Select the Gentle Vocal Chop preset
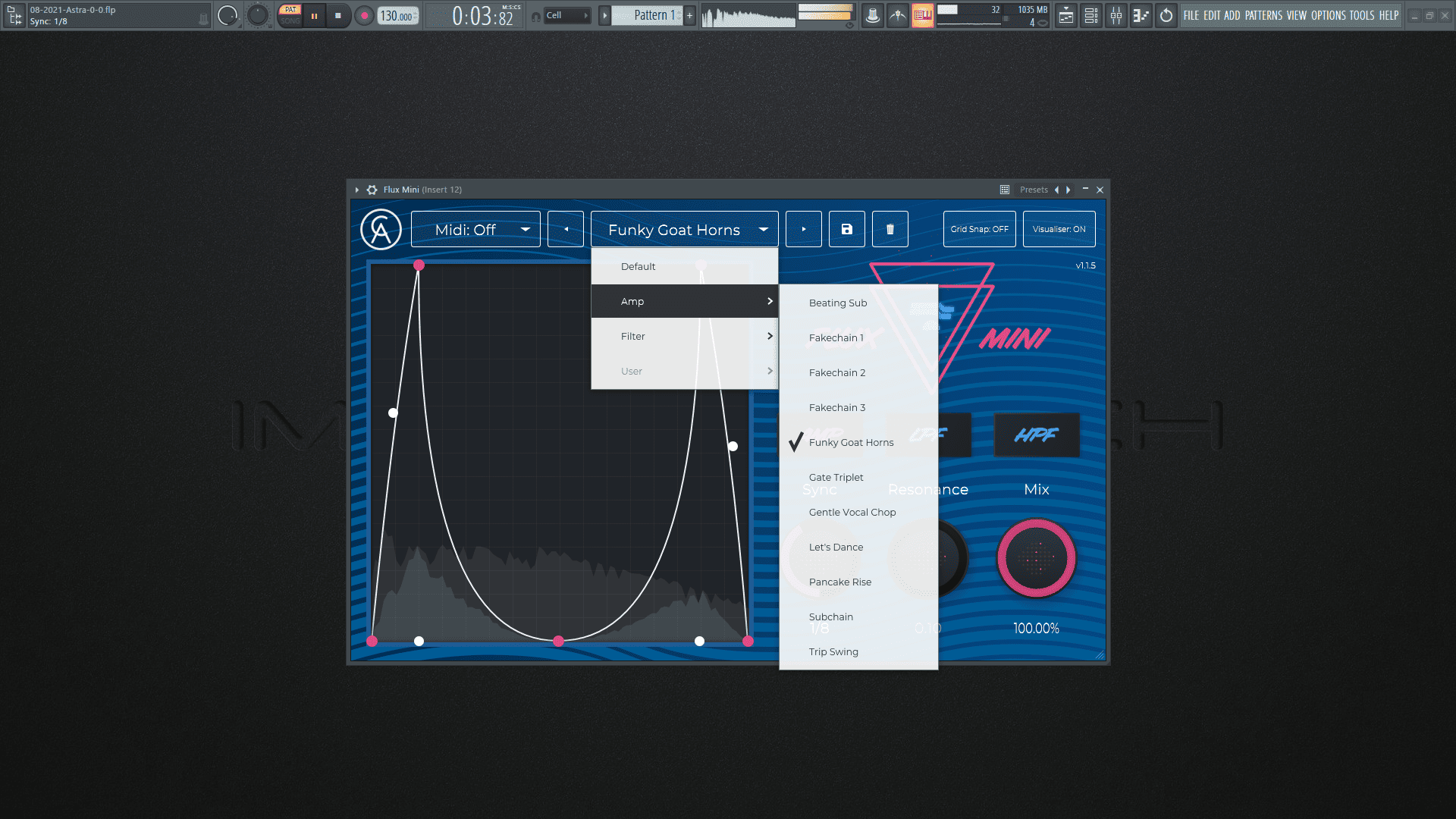Screen dimensions: 1456x819 coord(858,513)
